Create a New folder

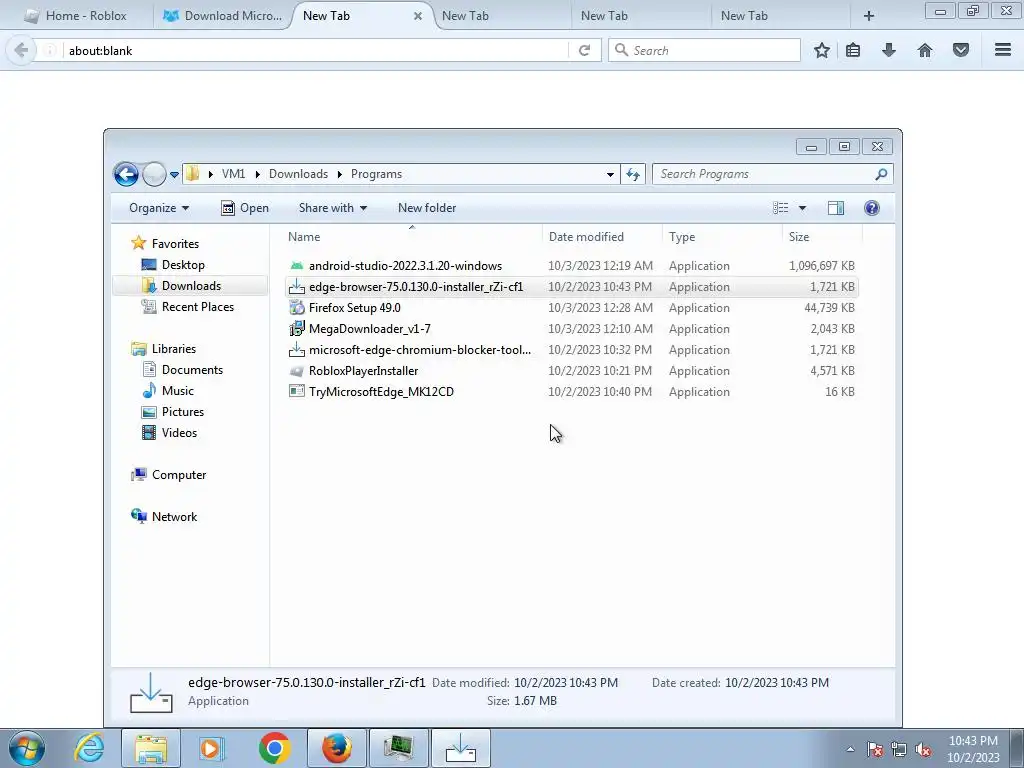427,208
